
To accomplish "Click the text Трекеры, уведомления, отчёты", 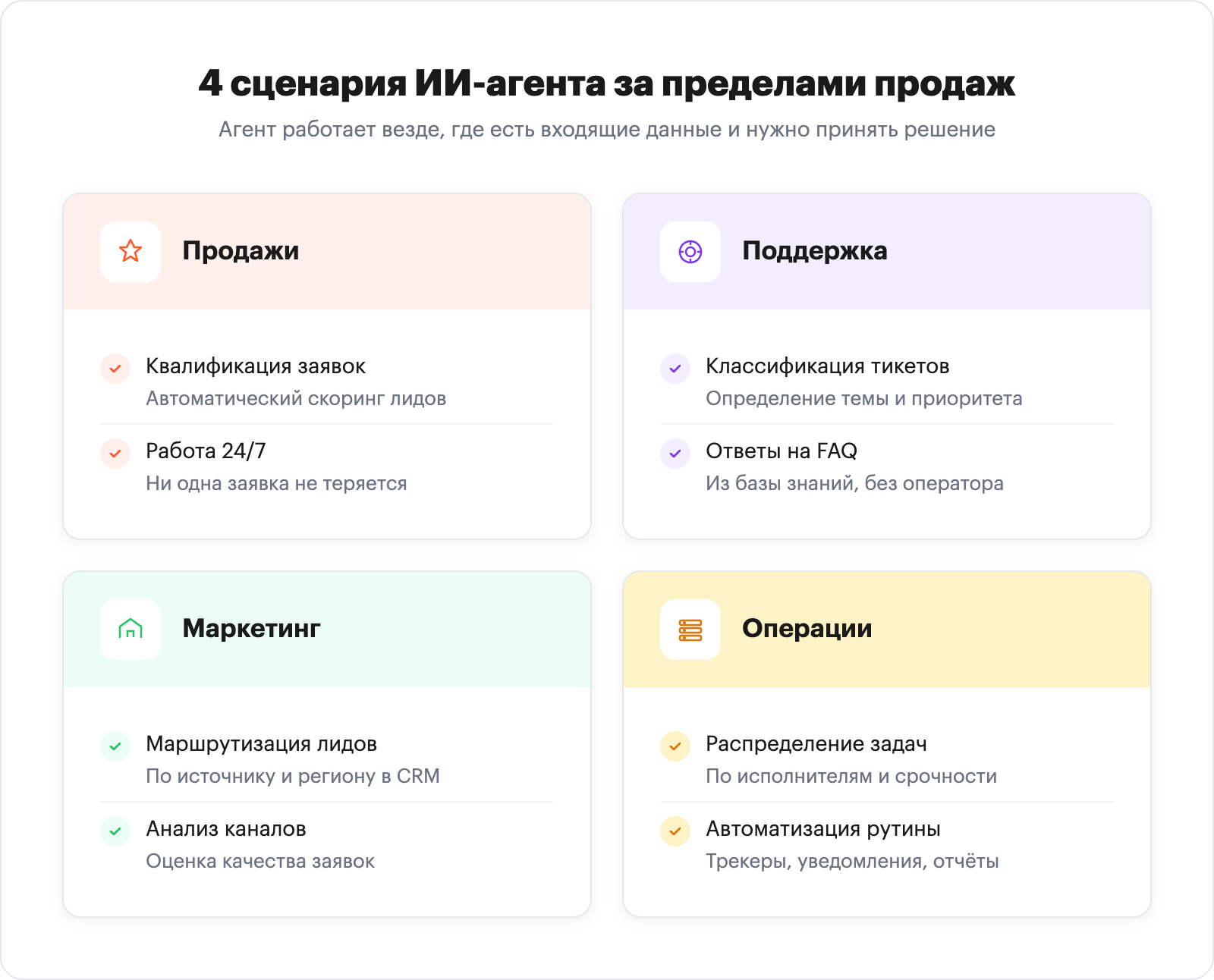I will tap(853, 862).
